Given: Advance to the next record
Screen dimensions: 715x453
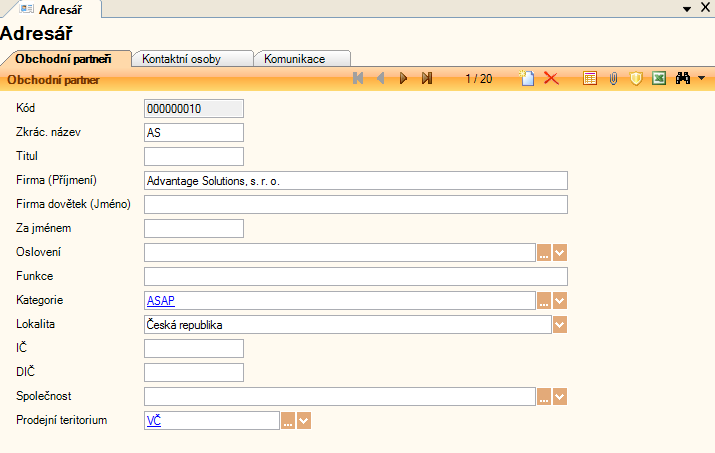Looking at the screenshot, I should [404, 79].
